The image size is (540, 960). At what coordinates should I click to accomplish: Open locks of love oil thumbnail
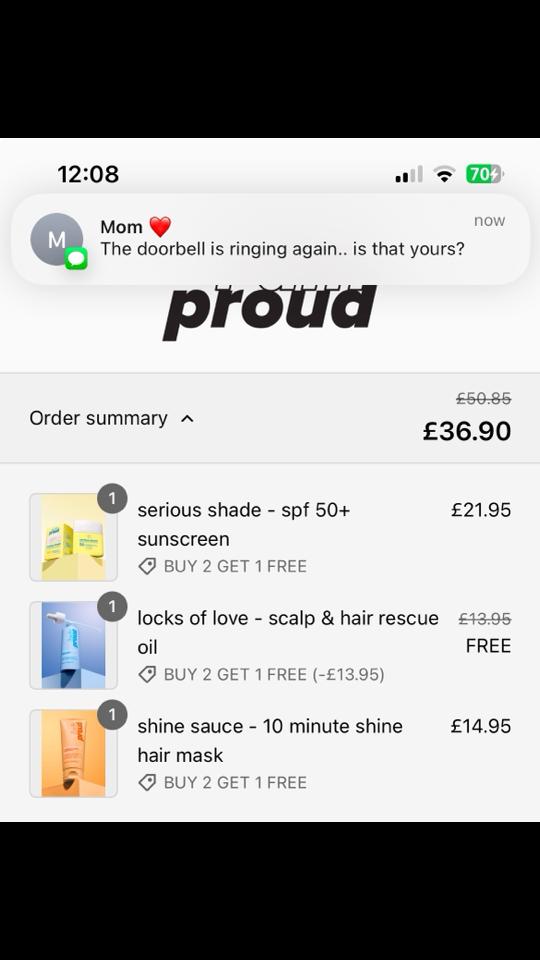coord(73,645)
